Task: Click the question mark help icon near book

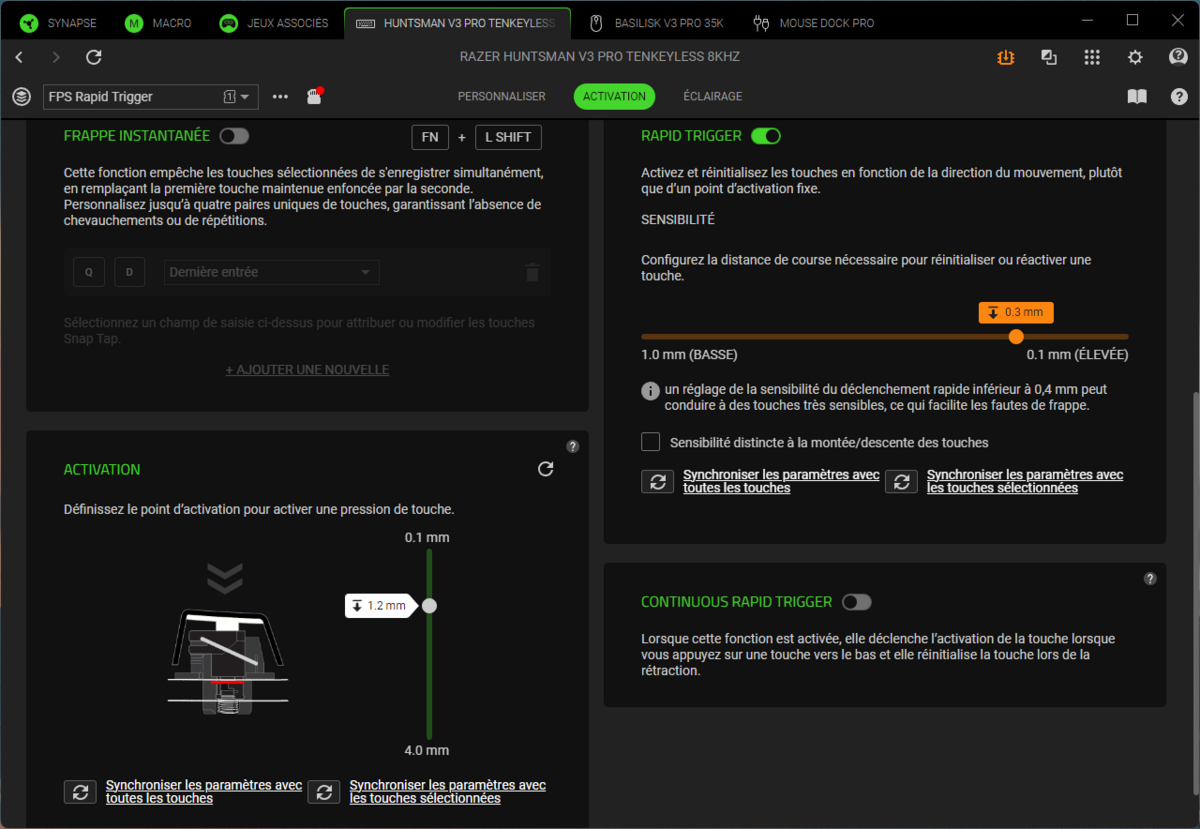Action: 1179,97
